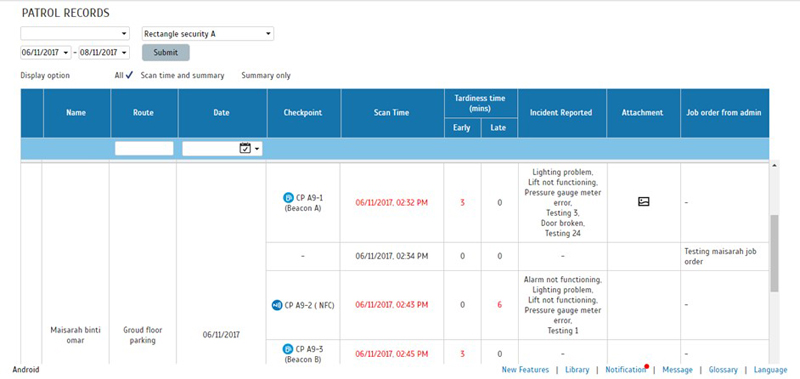Open the Library link

tap(577, 370)
